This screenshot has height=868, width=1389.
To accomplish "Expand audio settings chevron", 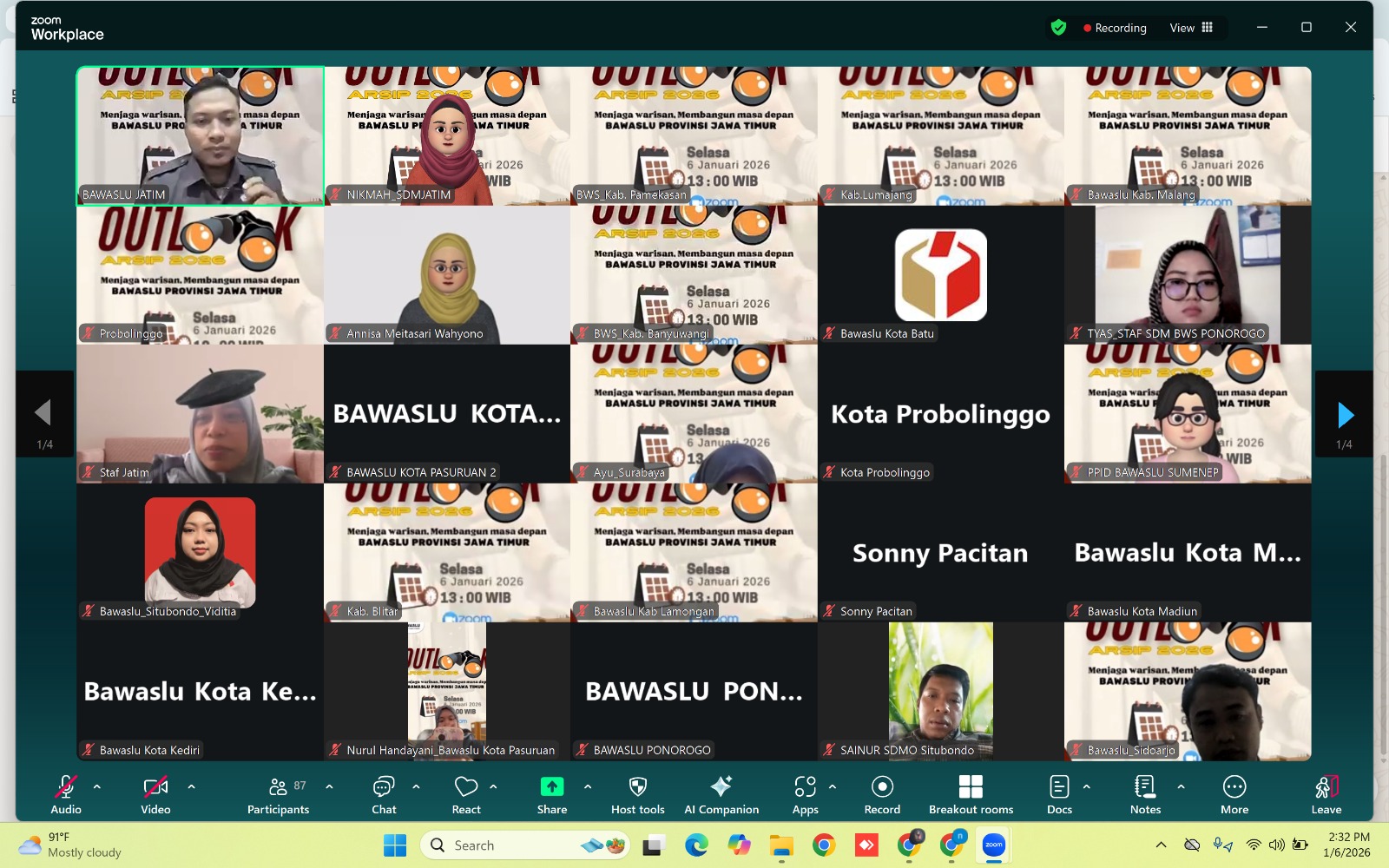I will 95,788.
